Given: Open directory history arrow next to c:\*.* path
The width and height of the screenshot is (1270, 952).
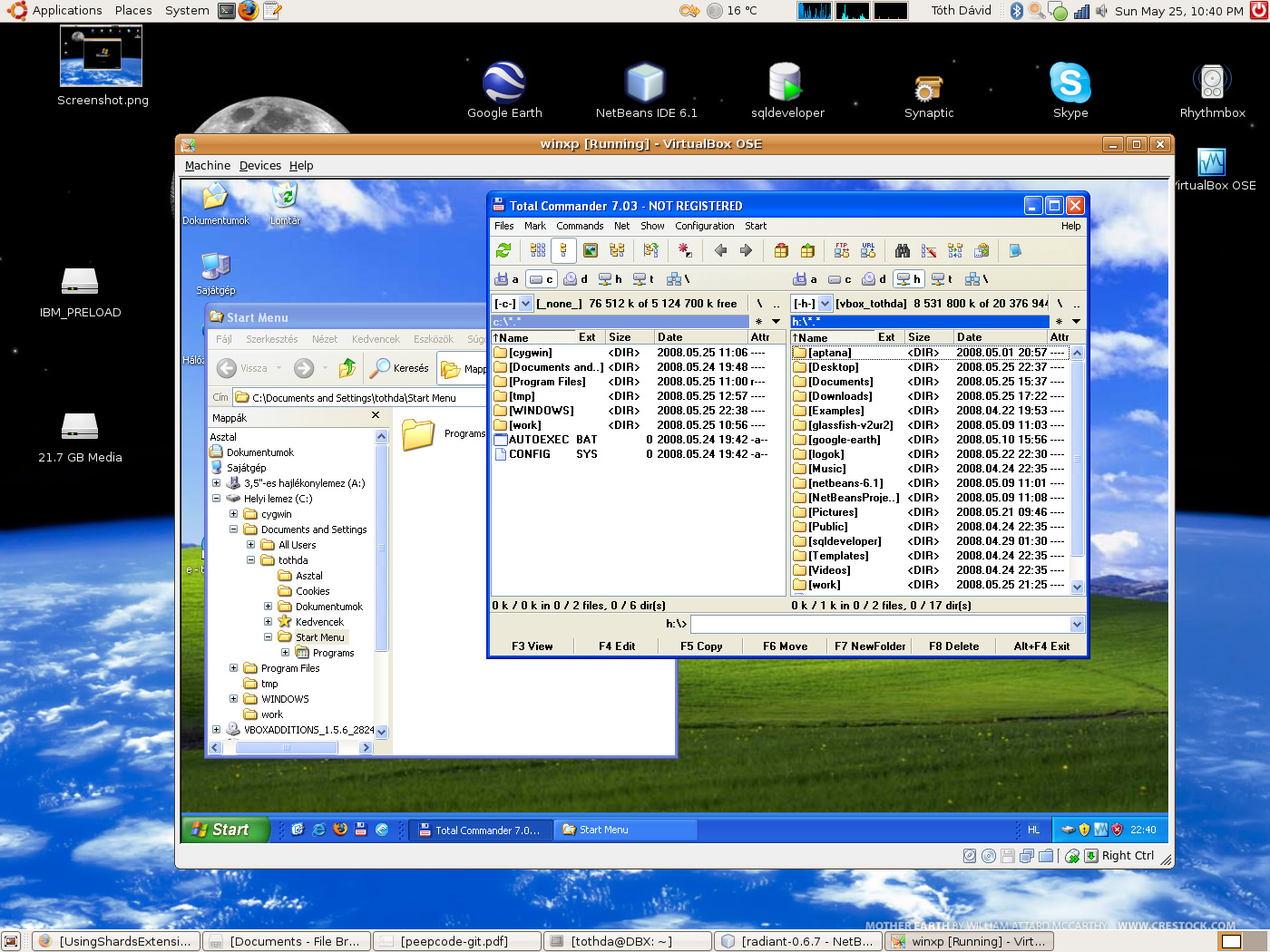Looking at the screenshot, I should (x=776, y=321).
